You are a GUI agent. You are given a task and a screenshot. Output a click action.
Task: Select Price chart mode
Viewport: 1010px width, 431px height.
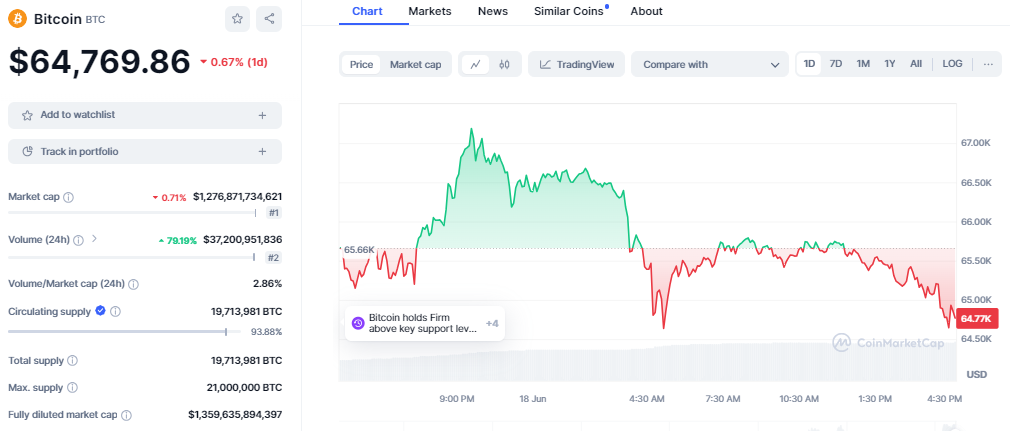(361, 64)
